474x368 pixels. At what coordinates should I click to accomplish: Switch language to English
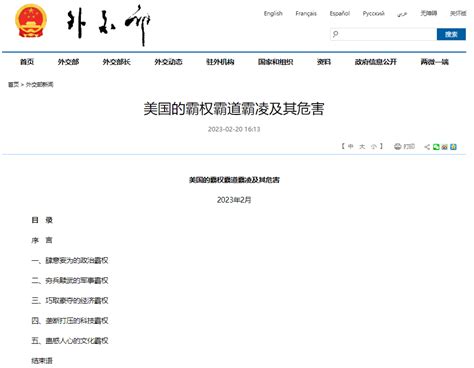point(273,14)
